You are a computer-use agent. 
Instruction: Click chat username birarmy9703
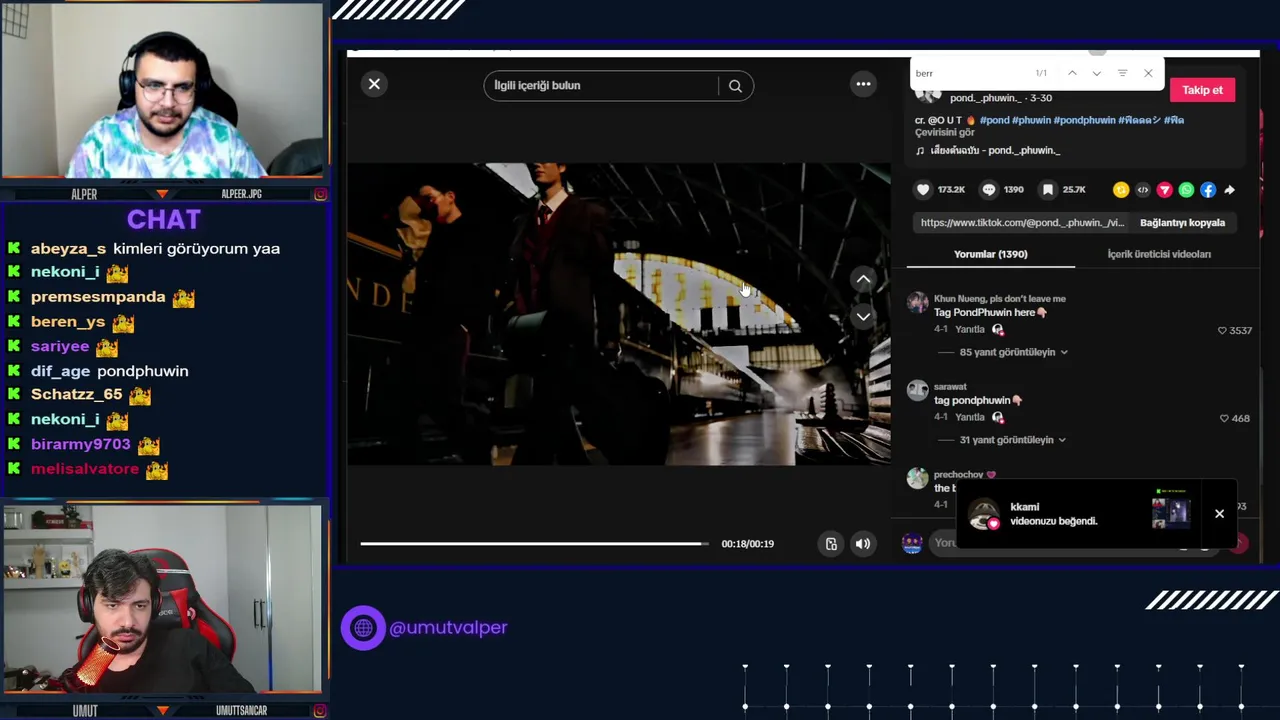pyautogui.click(x=80, y=444)
